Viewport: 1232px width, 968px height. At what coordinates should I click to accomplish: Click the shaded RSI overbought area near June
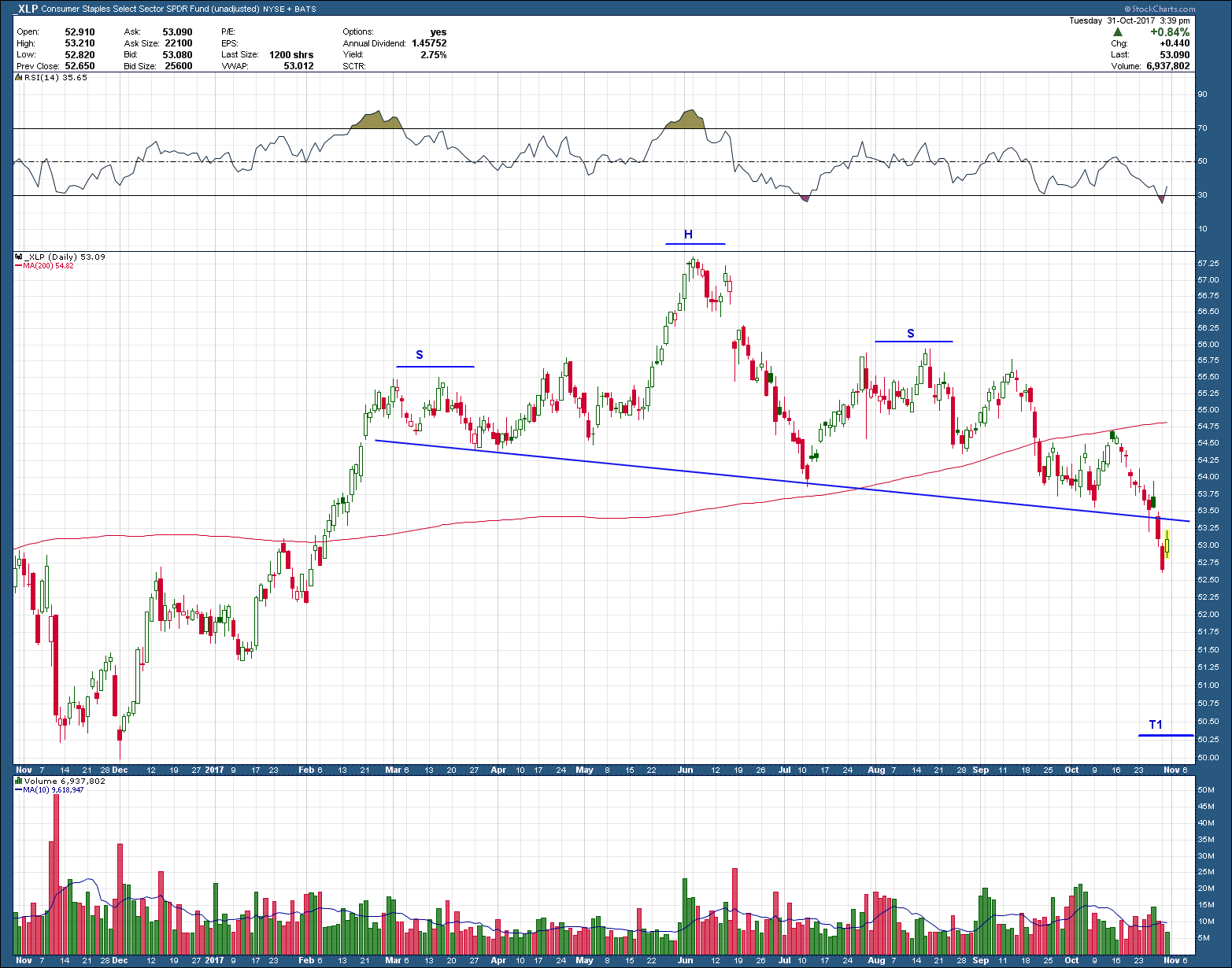(x=686, y=120)
